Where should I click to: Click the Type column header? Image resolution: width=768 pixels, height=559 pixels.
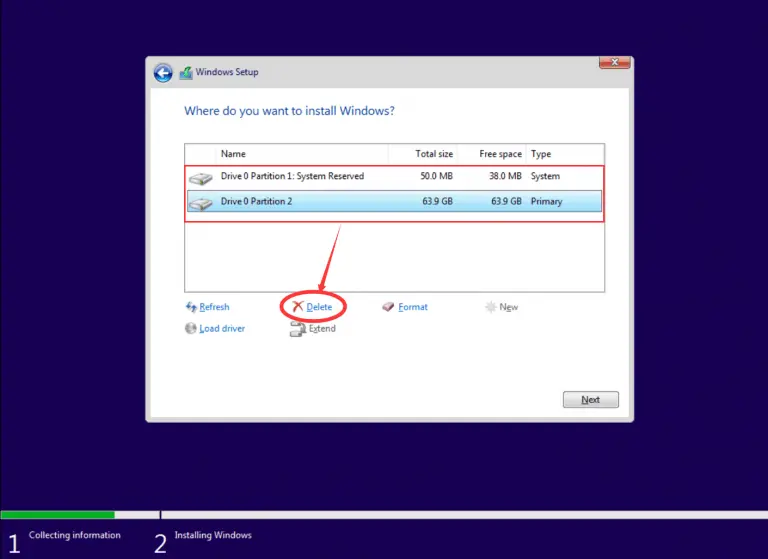tap(565, 154)
